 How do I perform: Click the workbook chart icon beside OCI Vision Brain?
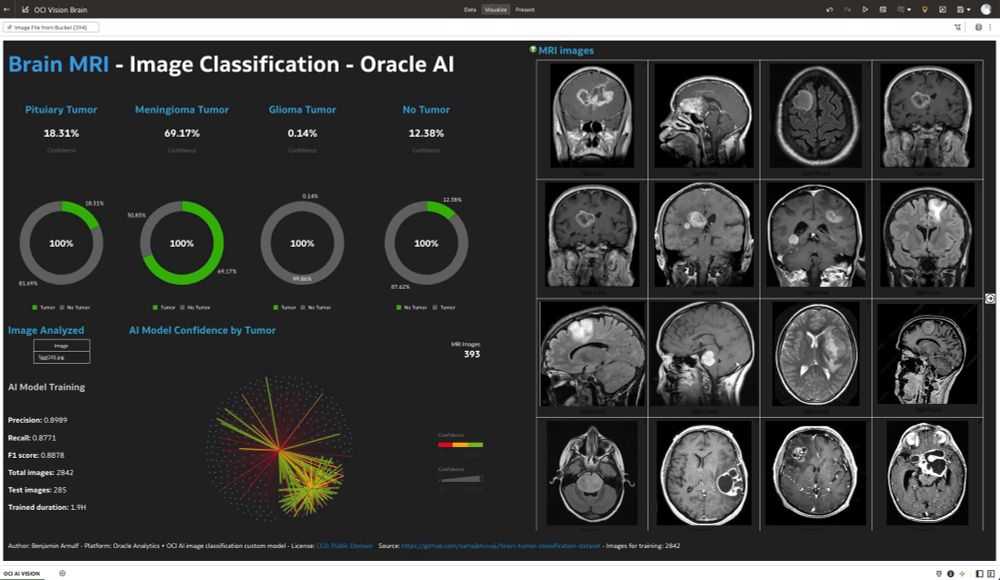tap(26, 10)
